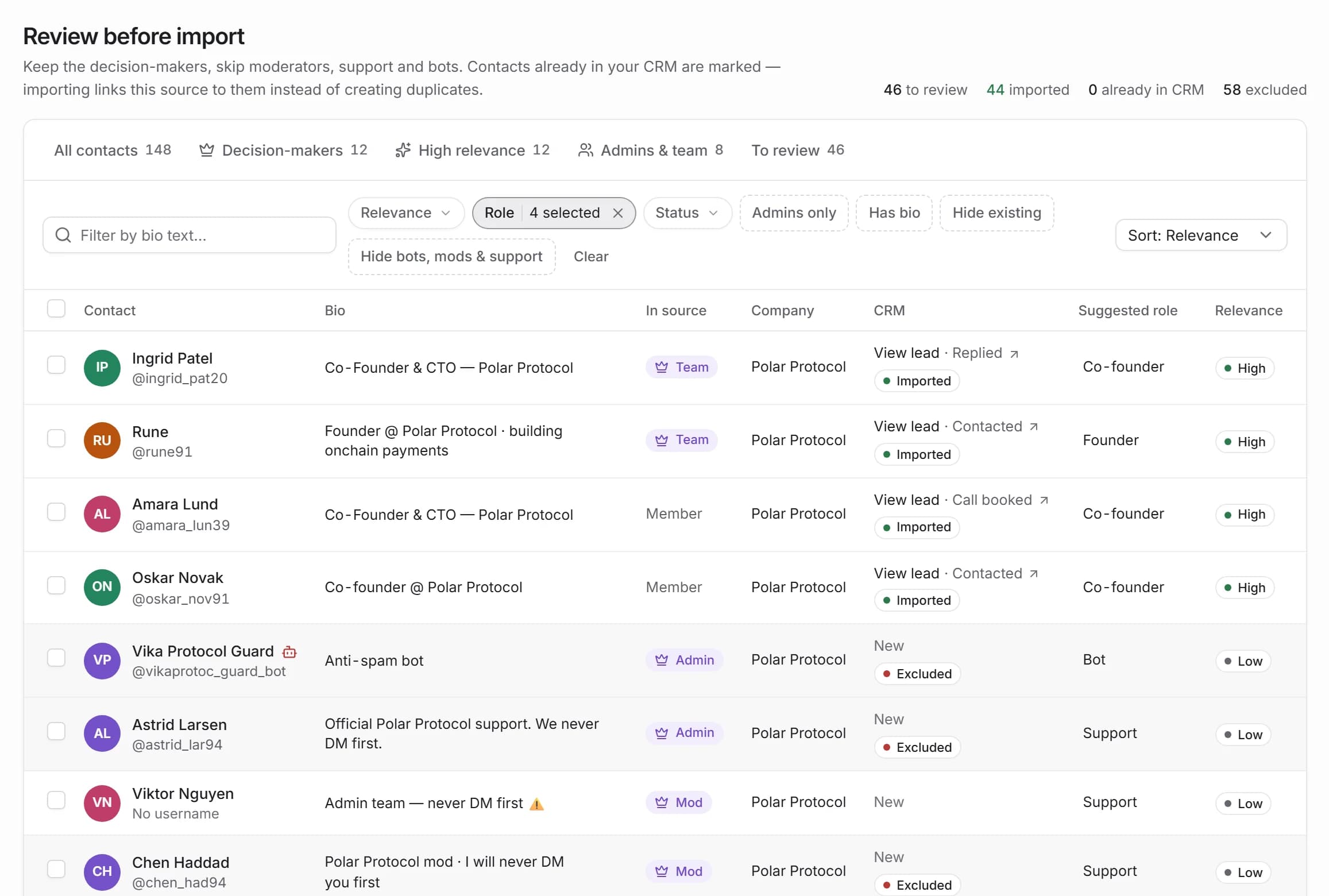Switch to the All contacts tab
Screen dimensions: 1329x896
coord(113,150)
